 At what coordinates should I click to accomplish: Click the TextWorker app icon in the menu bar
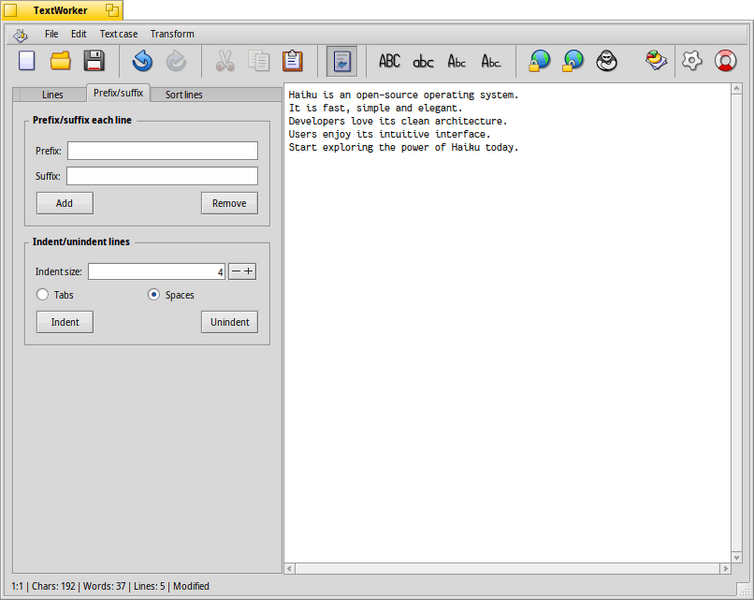point(21,35)
